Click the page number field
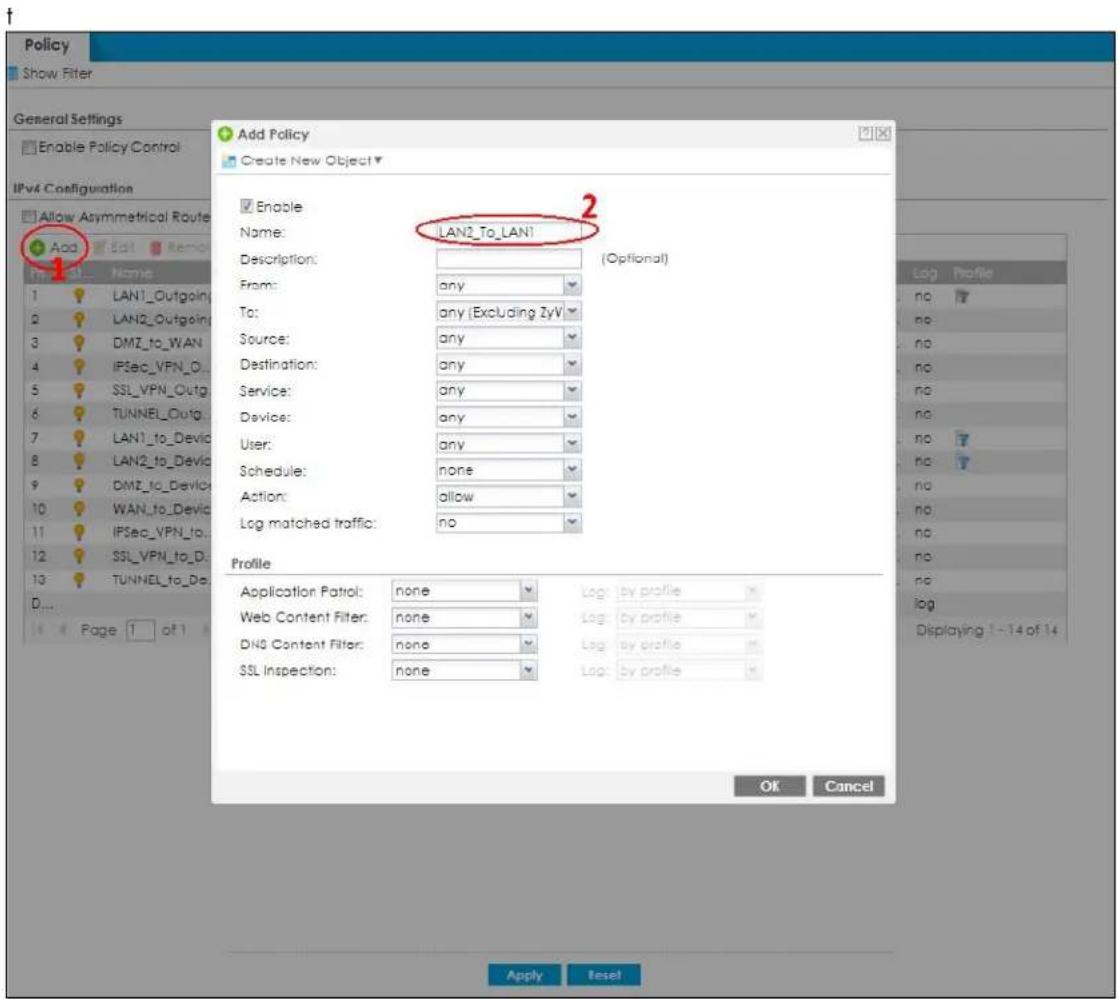Viewport: 1118px width, 999px height. coord(140,630)
